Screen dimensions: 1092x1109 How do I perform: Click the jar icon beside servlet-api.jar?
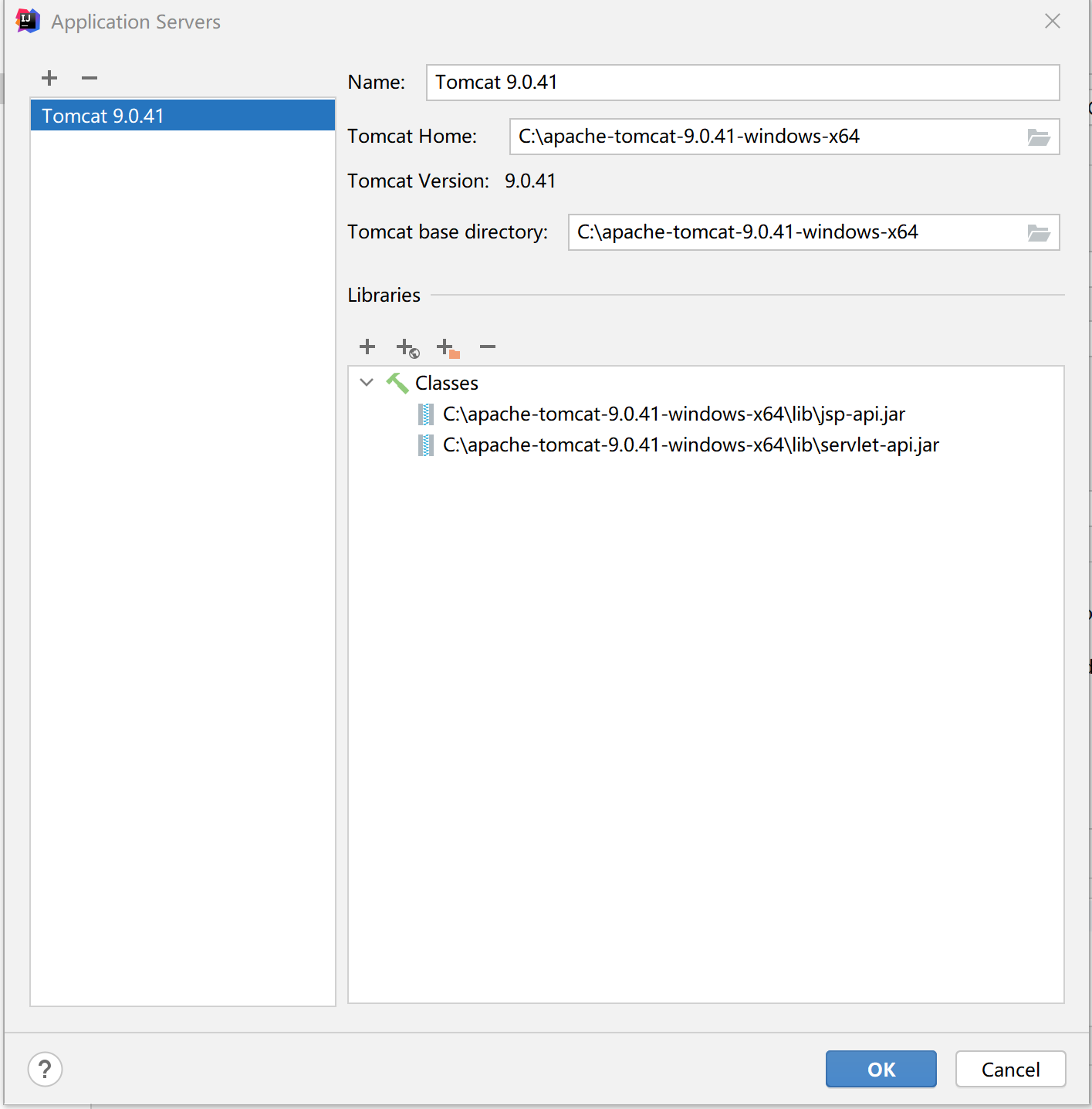425,445
